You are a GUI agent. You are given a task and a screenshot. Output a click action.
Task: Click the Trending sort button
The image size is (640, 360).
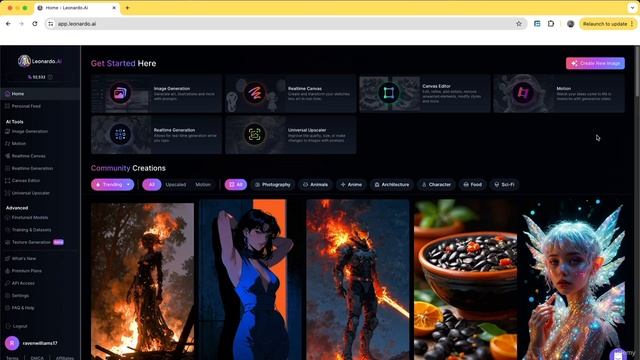point(112,184)
